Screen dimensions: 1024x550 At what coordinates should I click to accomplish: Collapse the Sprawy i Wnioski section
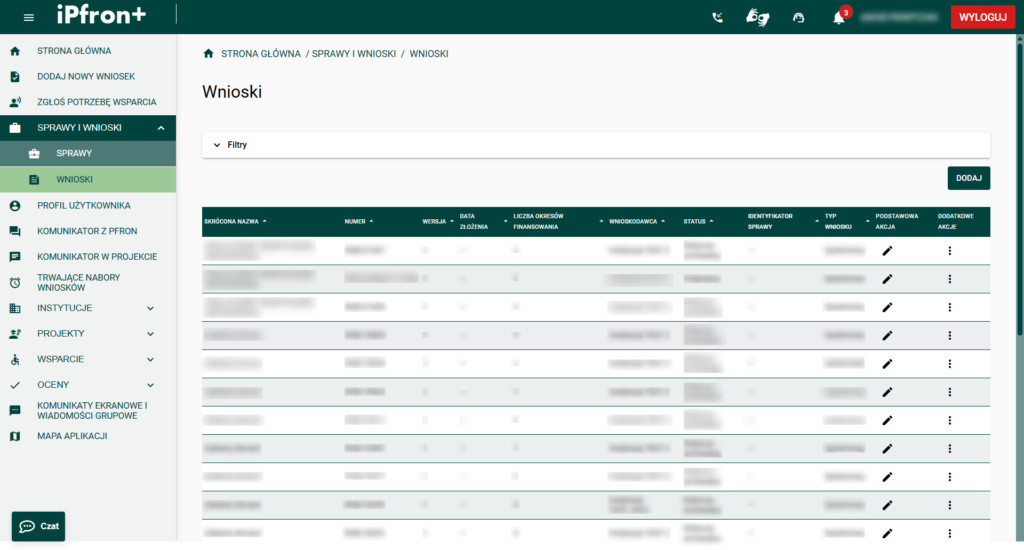(x=160, y=128)
